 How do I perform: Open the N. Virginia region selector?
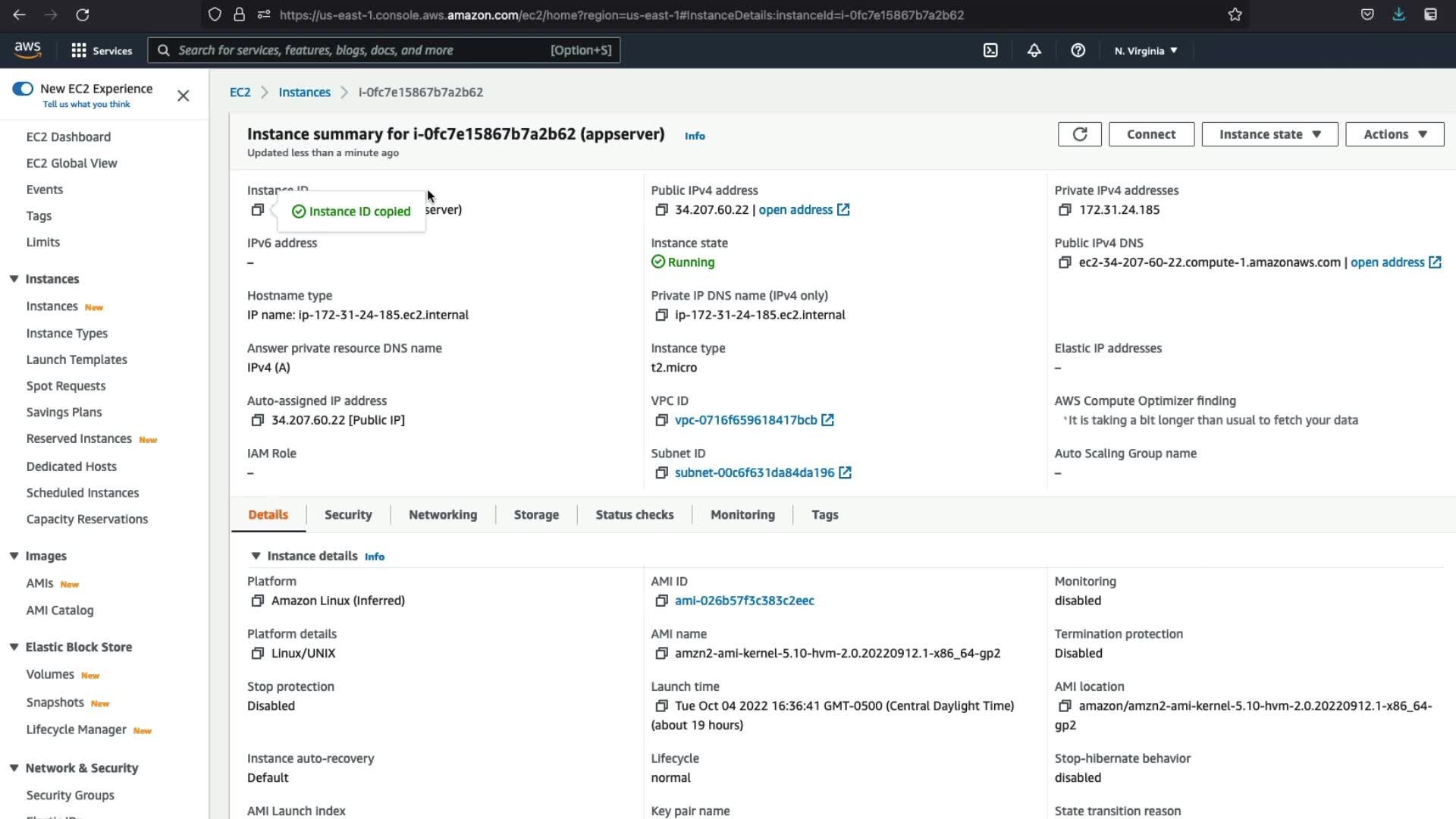click(1145, 51)
